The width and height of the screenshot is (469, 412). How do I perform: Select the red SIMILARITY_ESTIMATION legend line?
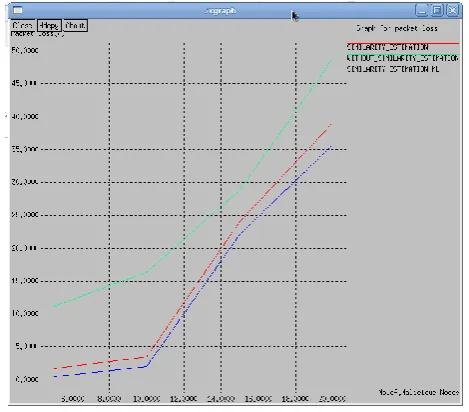tap(403, 43)
